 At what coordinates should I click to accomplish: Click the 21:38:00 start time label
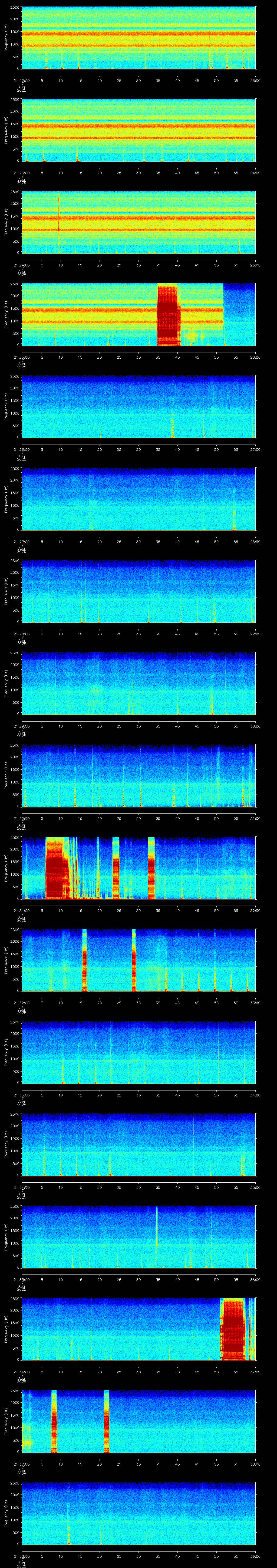coord(21,1556)
